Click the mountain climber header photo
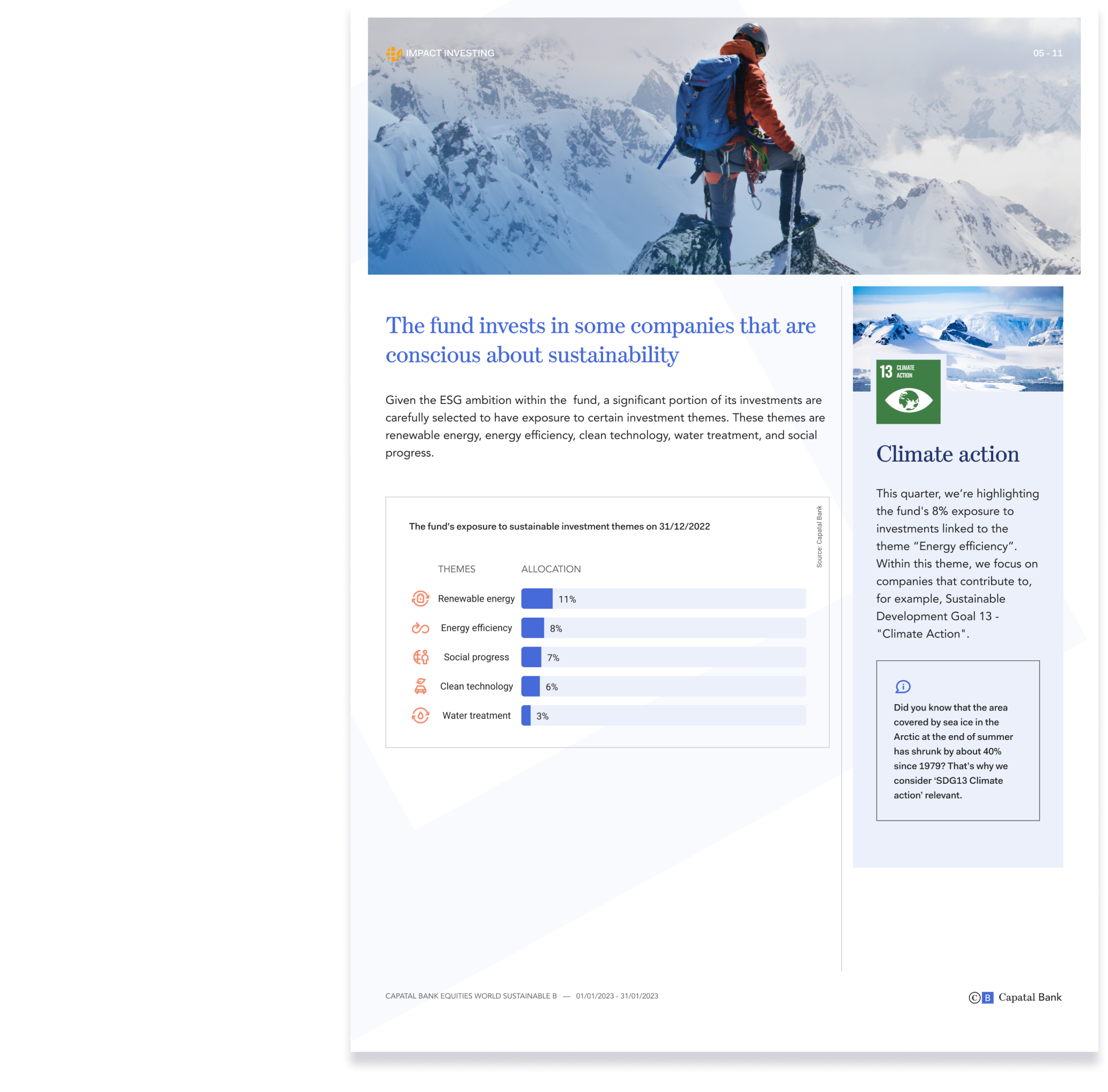Image resolution: width=1108 pixels, height=1092 pixels. [x=724, y=146]
